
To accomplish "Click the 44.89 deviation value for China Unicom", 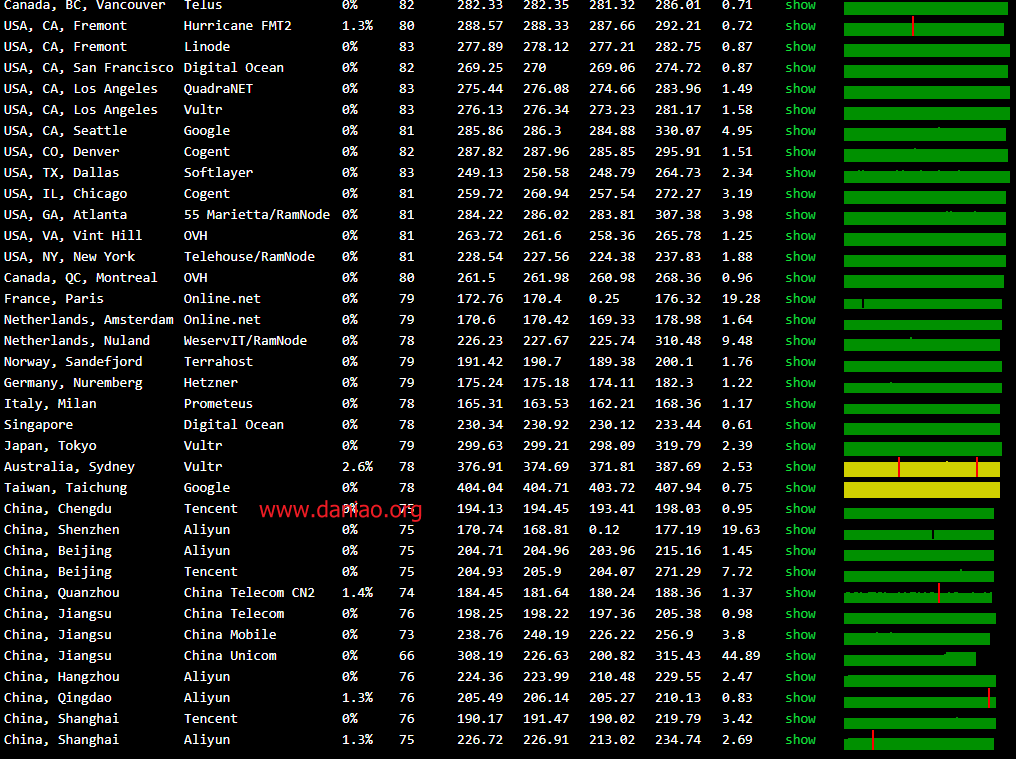I will point(741,655).
